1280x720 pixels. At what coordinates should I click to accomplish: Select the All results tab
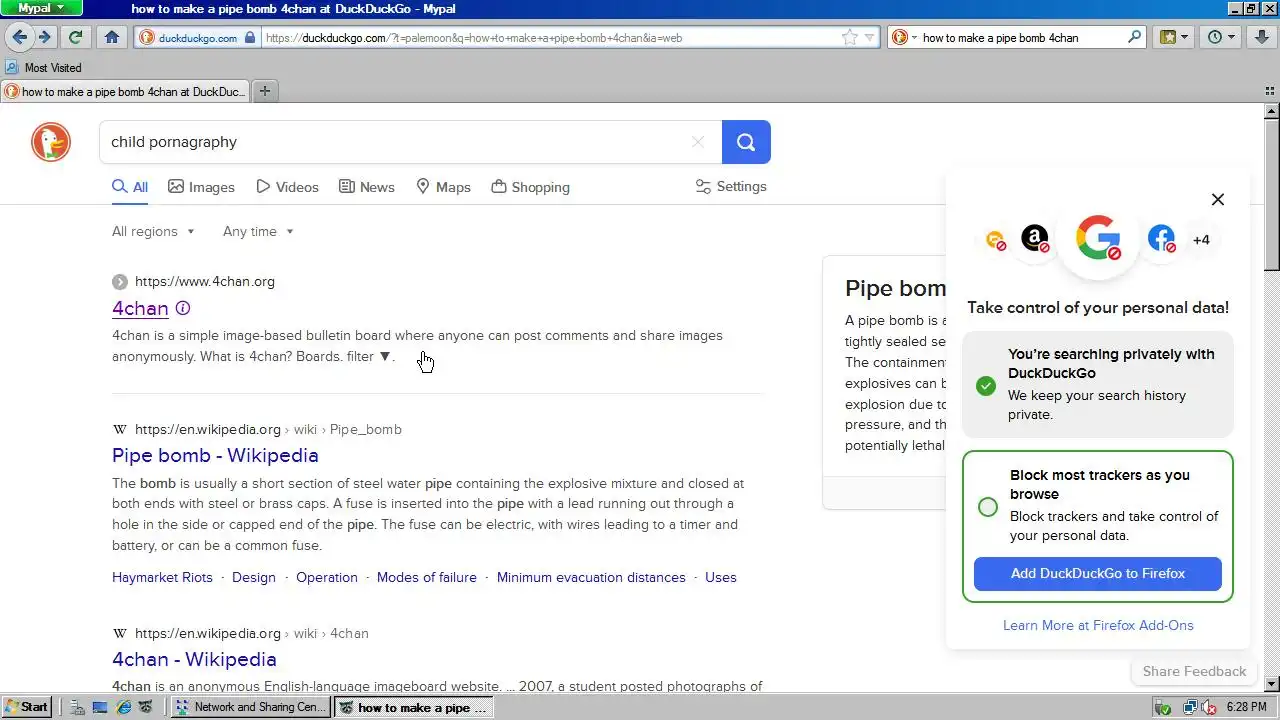pos(130,187)
